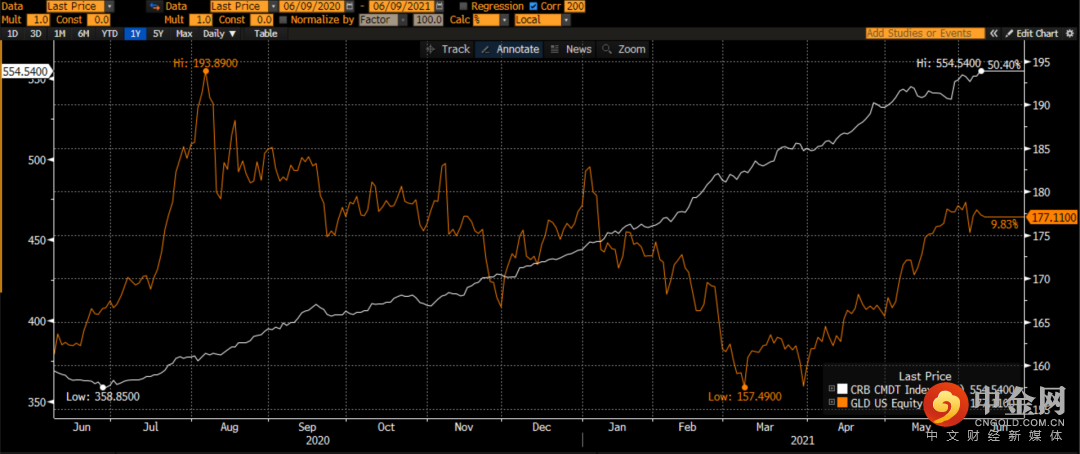The height and width of the screenshot is (454, 1080).
Task: Click the Annotate pencil icon
Action: [x=485, y=49]
